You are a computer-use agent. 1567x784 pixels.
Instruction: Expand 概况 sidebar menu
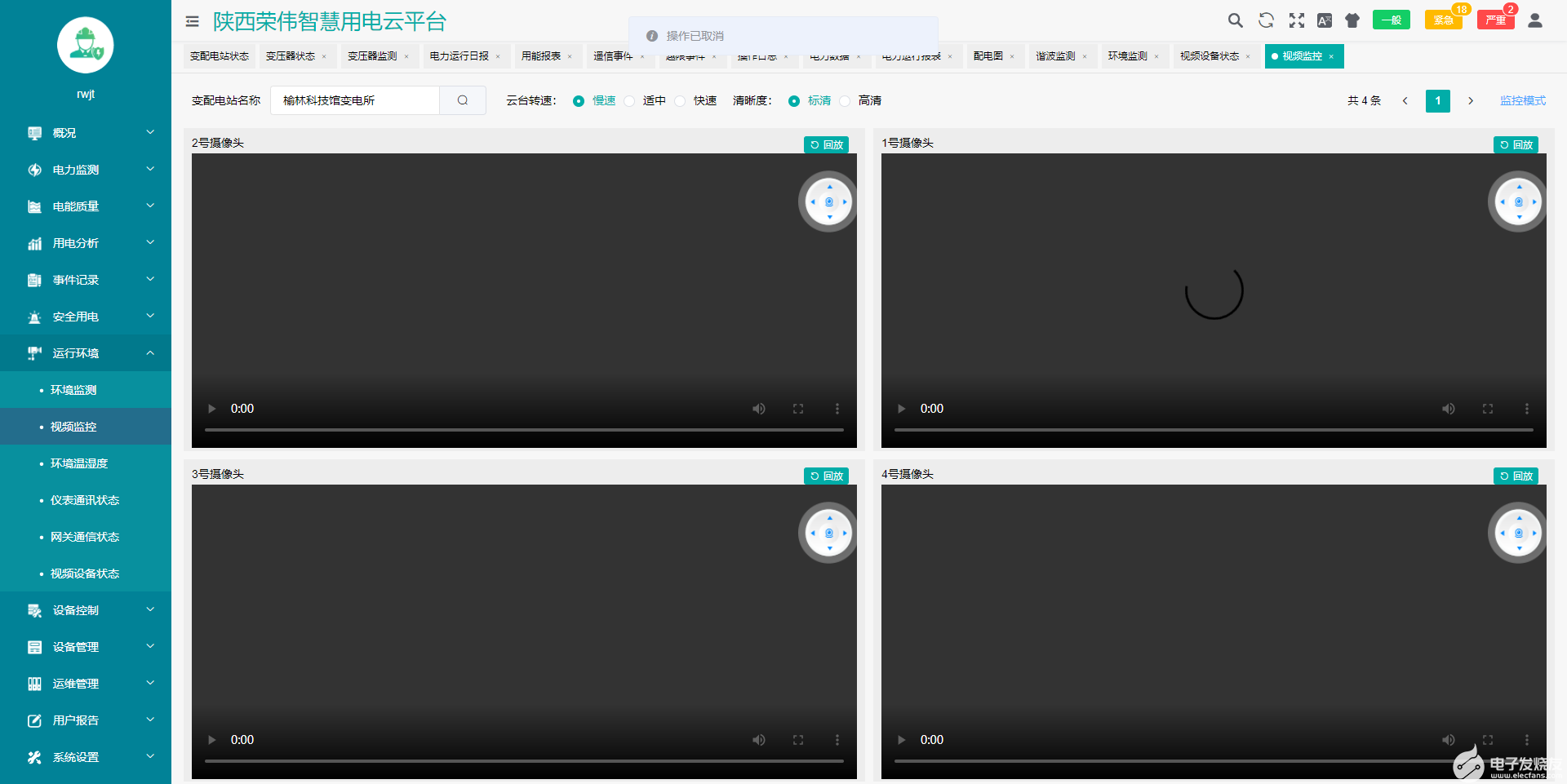pos(86,133)
